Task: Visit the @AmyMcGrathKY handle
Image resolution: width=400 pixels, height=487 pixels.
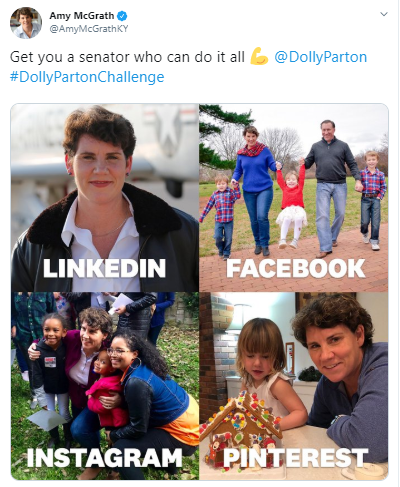Action: point(89,29)
